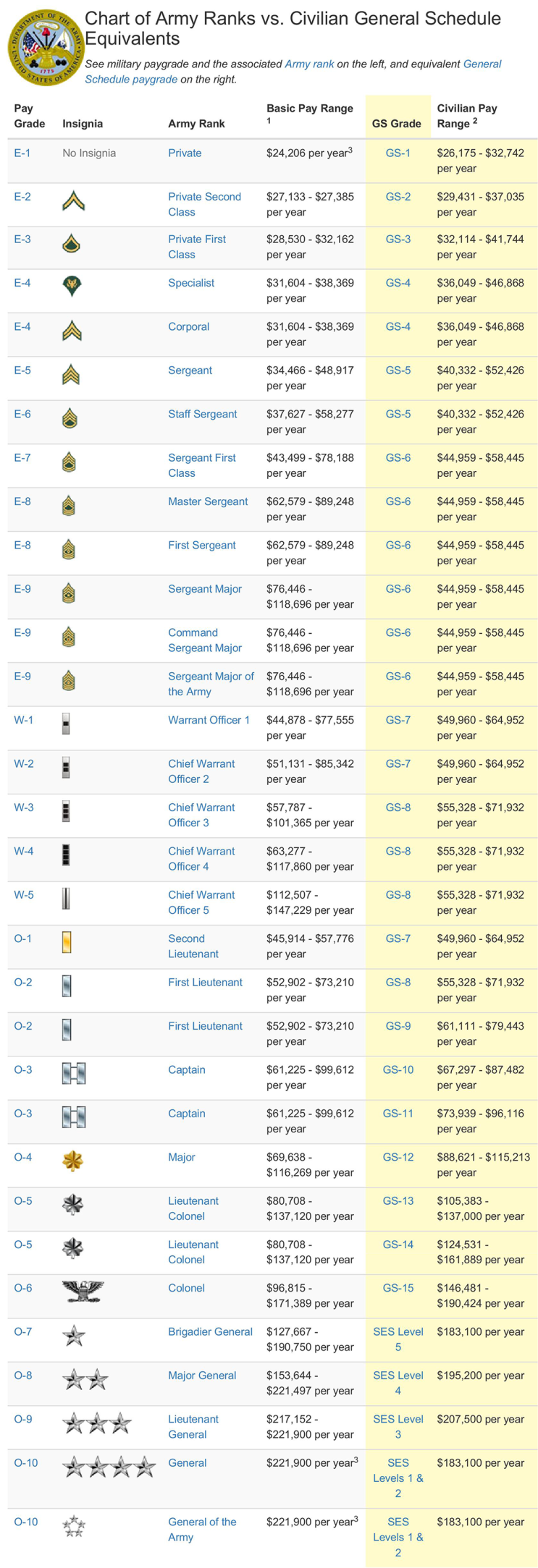This screenshot has width=538, height=1568.
Task: Click the Second Lieutenant gold bar insignia
Action: [67, 942]
